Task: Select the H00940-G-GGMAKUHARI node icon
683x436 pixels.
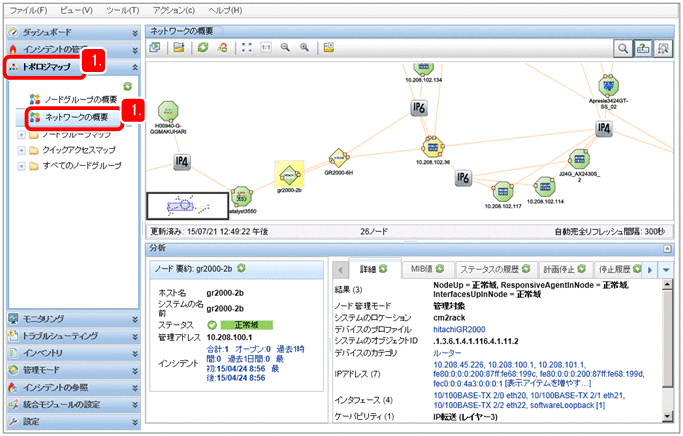Action: pyautogui.click(x=168, y=112)
